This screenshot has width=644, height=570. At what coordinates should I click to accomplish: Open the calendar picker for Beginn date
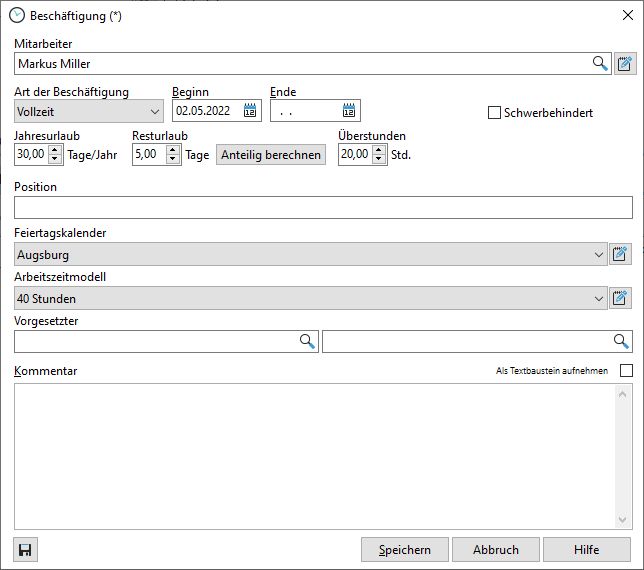pyautogui.click(x=250, y=111)
